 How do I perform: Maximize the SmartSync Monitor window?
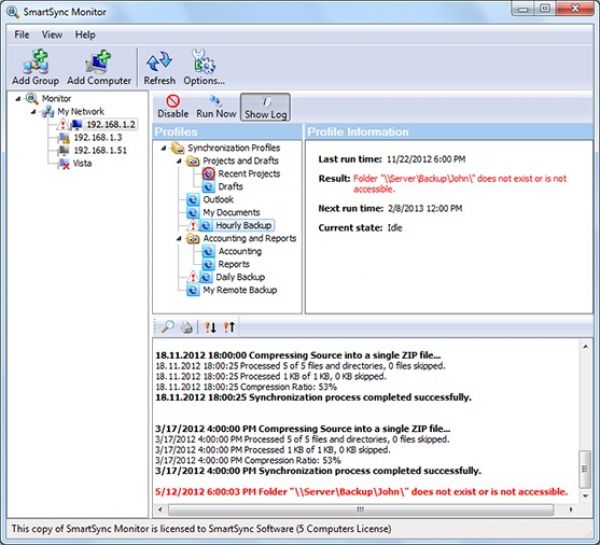click(x=545, y=8)
